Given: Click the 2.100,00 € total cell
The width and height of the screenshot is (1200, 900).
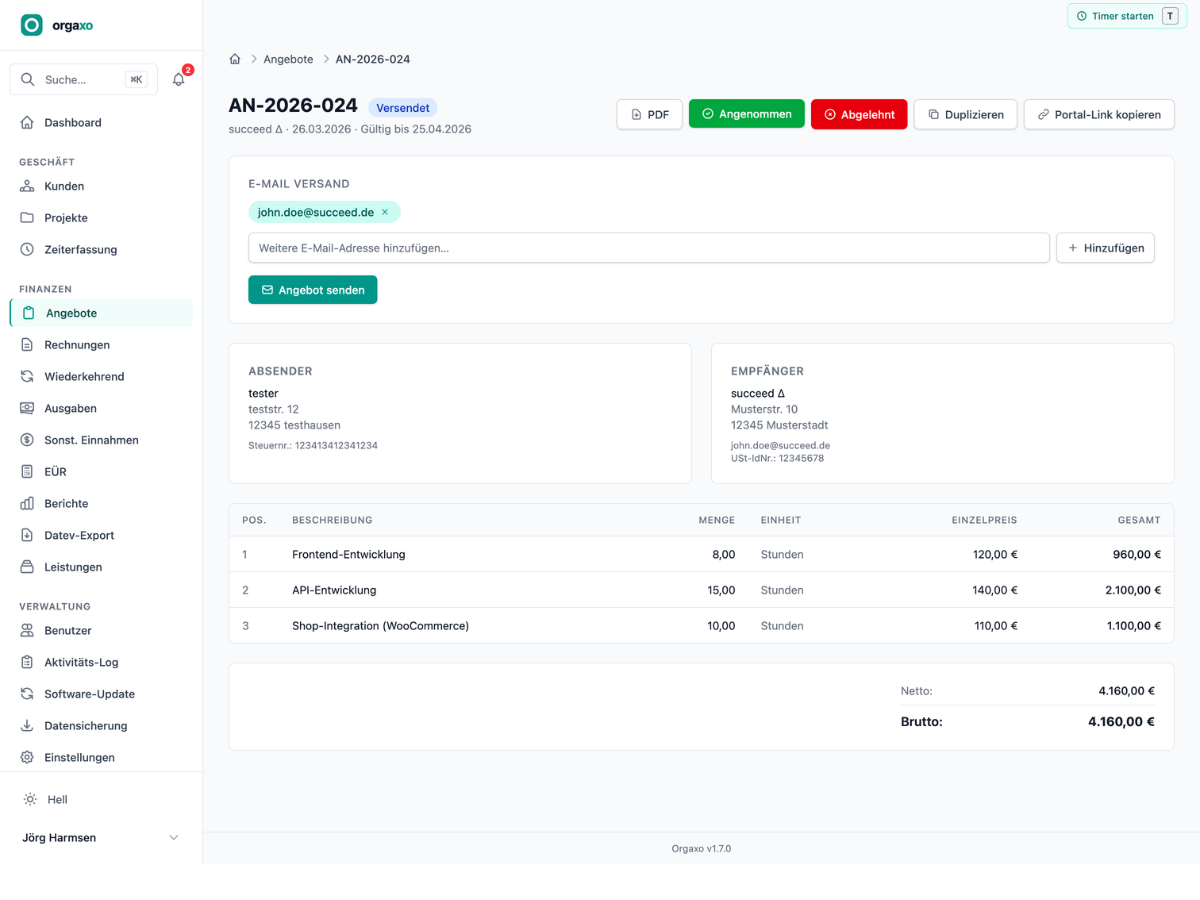Looking at the screenshot, I should (x=1133, y=590).
